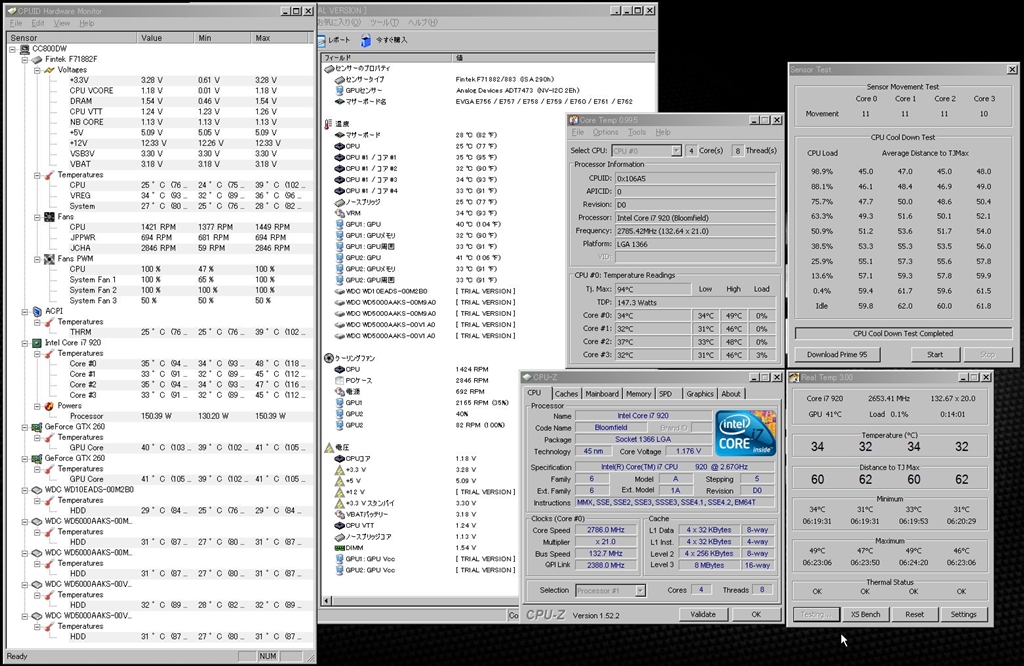The image size is (1024, 666).
Task: Click the Intel Core i7 logo in CPU-Z
Action: pyautogui.click(x=745, y=433)
